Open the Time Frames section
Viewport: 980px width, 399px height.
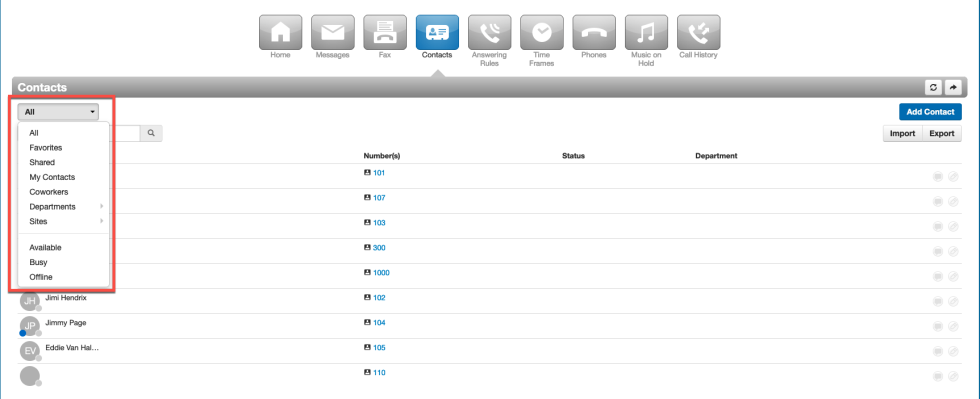[541, 33]
